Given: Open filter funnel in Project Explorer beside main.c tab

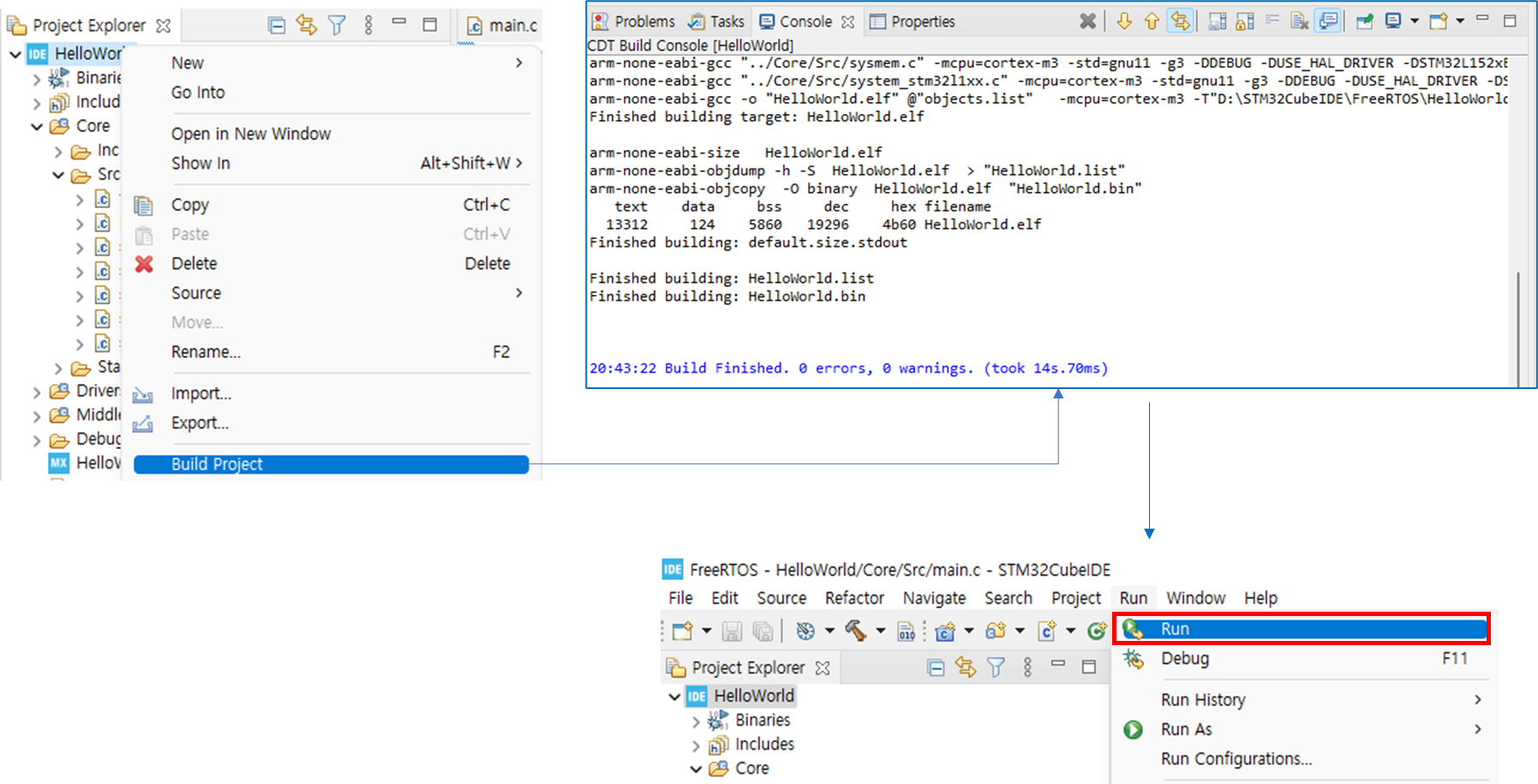Looking at the screenshot, I should 338,26.
